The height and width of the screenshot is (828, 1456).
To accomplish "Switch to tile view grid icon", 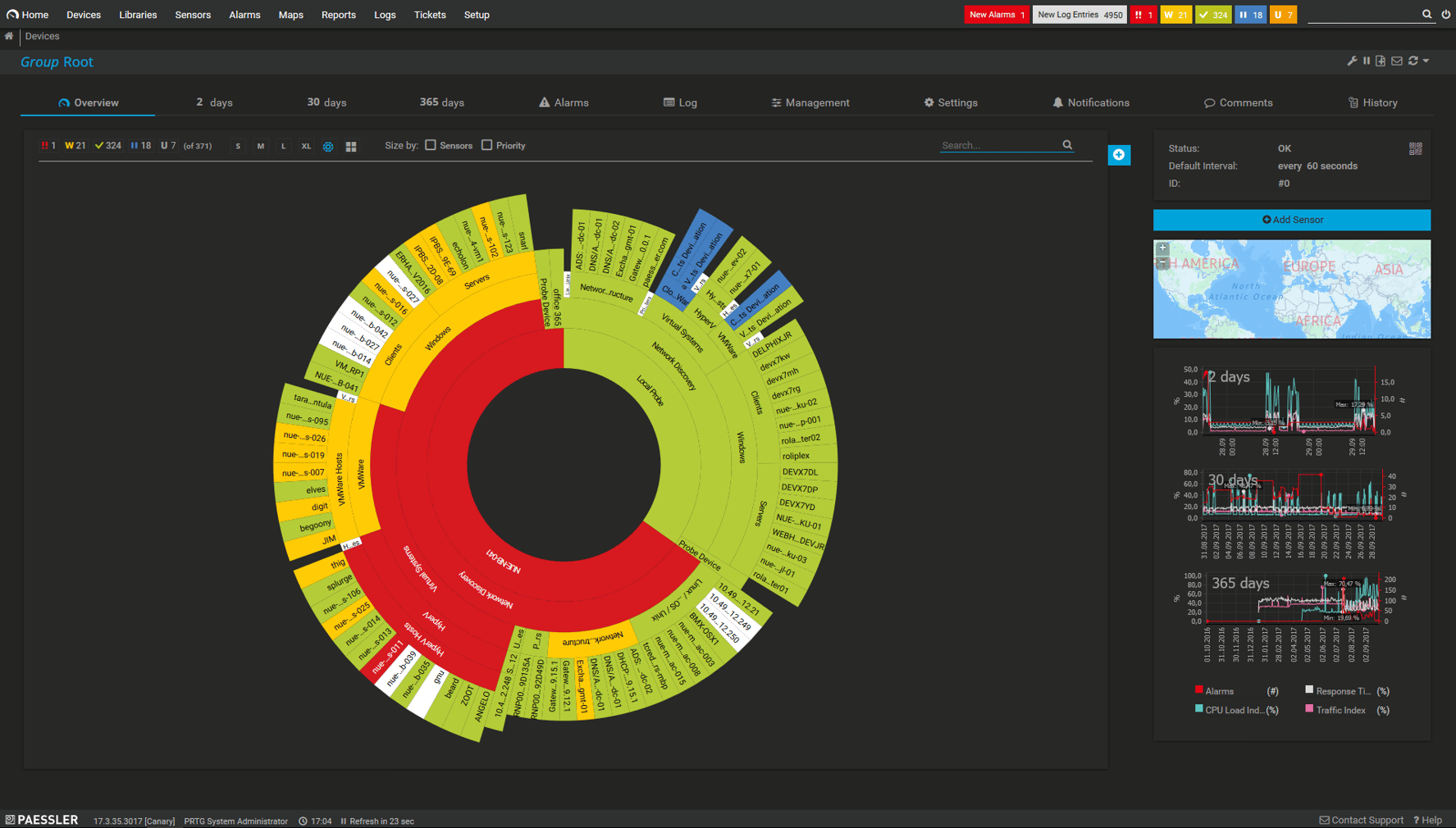I will (351, 146).
